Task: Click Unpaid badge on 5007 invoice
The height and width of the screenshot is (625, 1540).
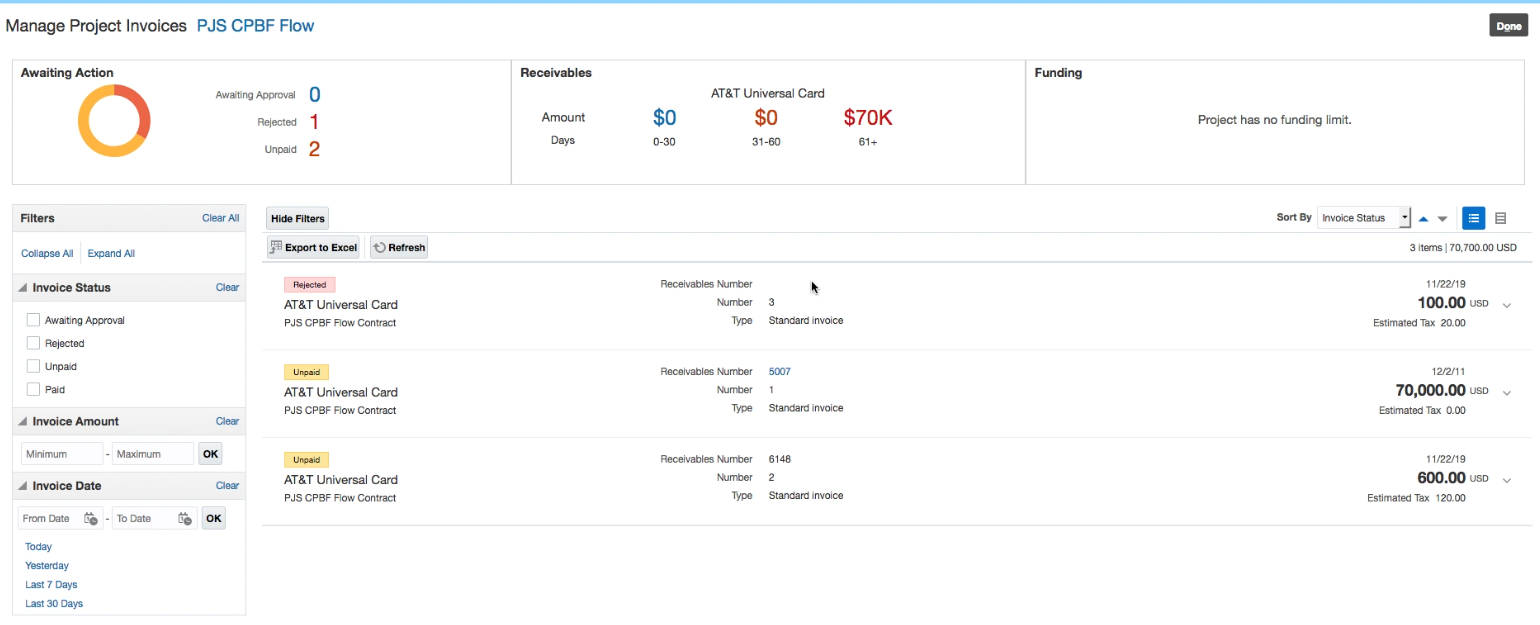Action: tap(306, 372)
